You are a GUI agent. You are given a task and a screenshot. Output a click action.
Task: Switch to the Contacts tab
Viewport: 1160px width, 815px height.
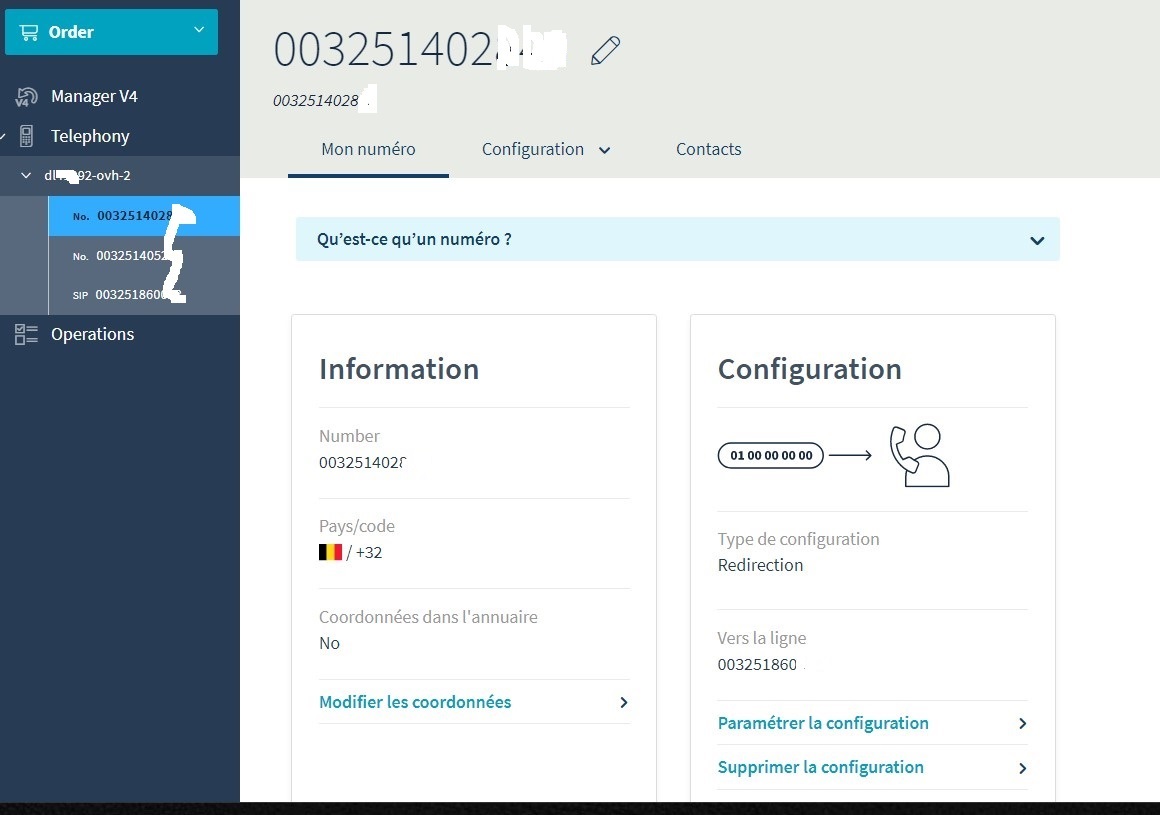708,150
